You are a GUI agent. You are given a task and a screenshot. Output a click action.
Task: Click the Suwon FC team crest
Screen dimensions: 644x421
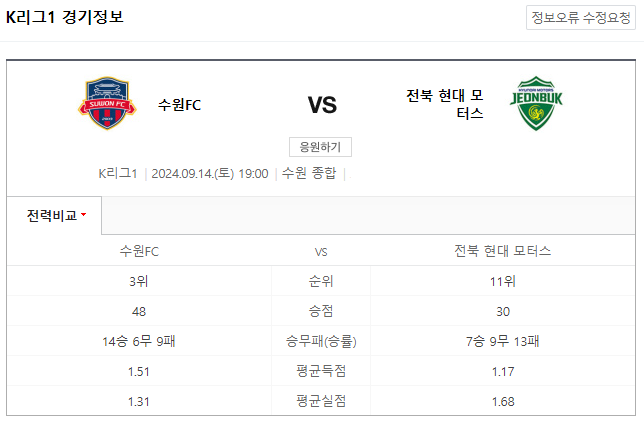point(107,103)
